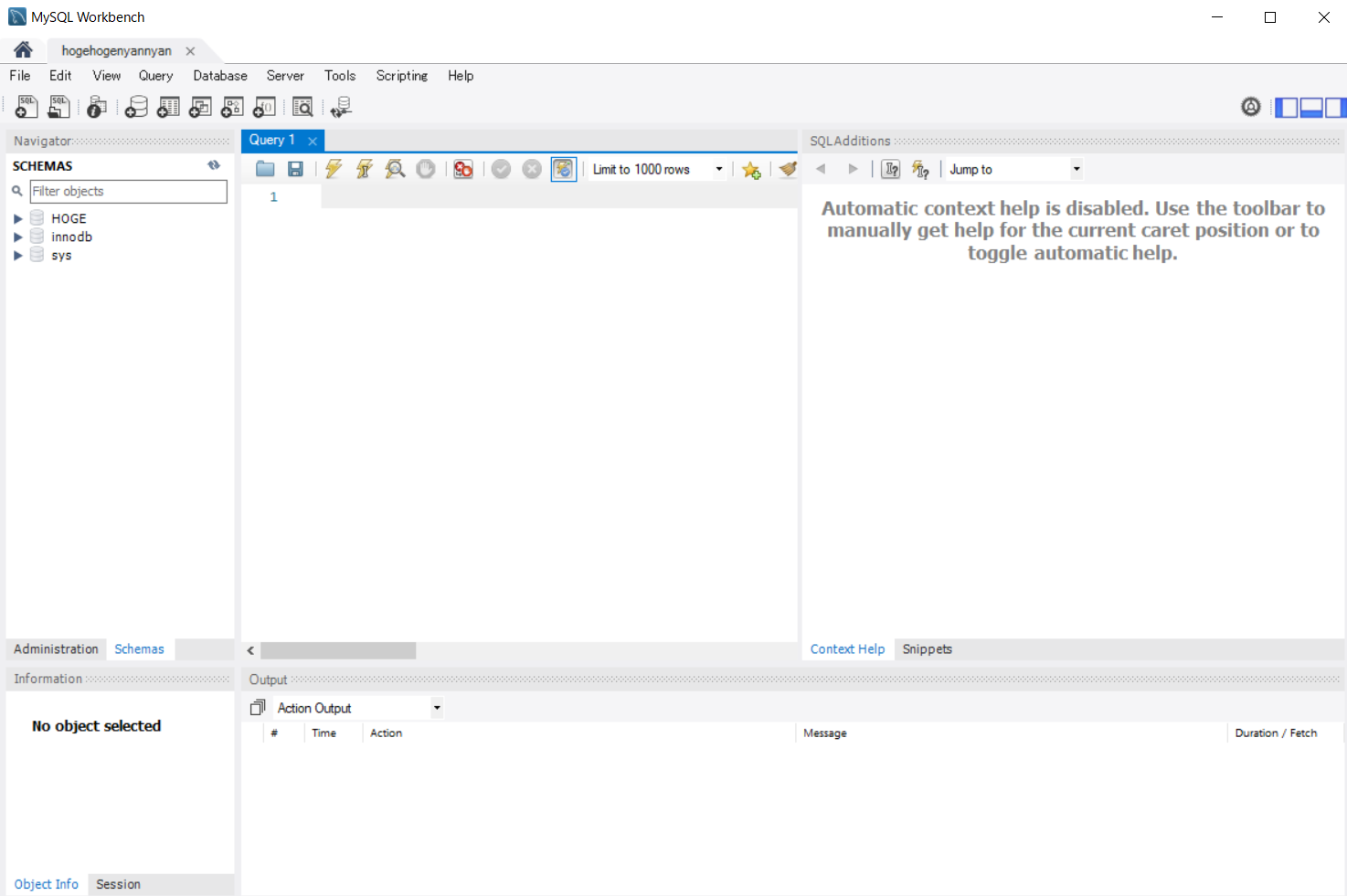Expand the HOGE schema tree node

[x=17, y=219]
